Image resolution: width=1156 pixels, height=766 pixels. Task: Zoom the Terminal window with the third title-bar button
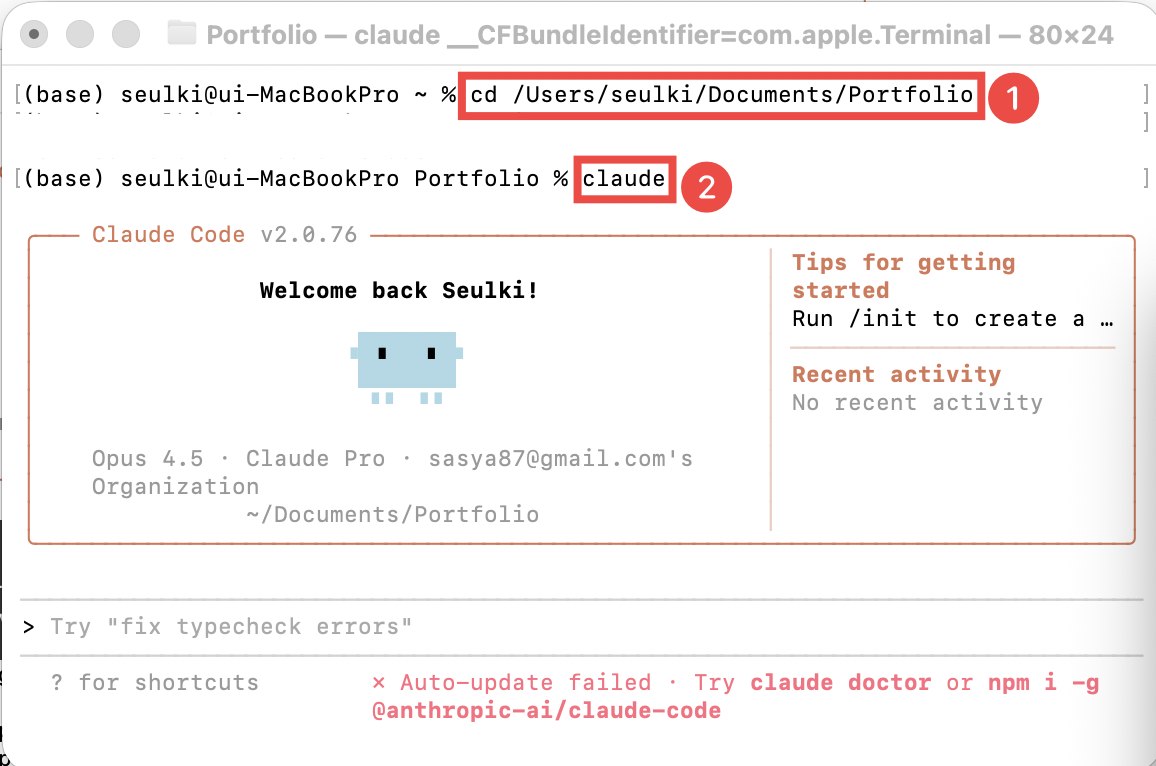coord(126,34)
